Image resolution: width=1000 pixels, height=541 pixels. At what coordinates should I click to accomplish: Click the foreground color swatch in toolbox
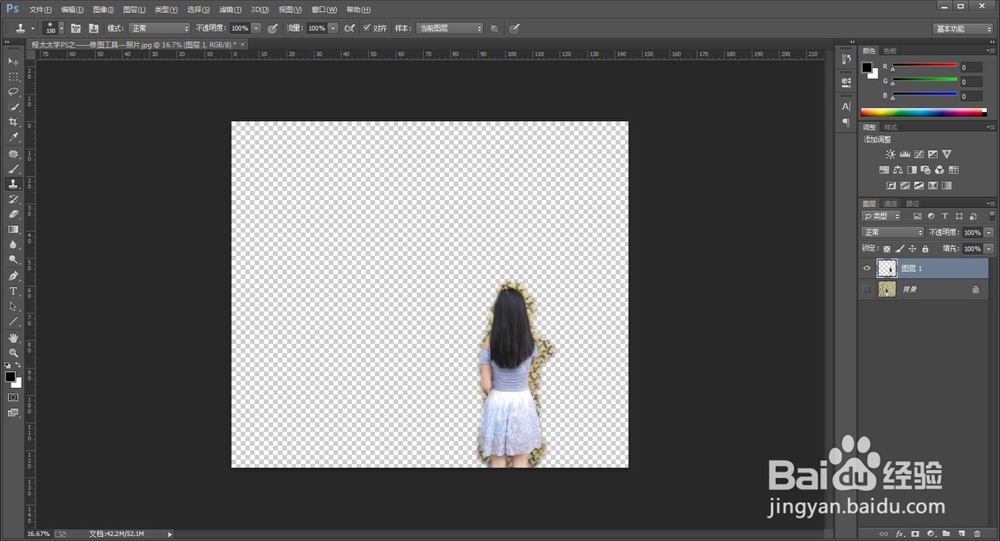point(10,376)
